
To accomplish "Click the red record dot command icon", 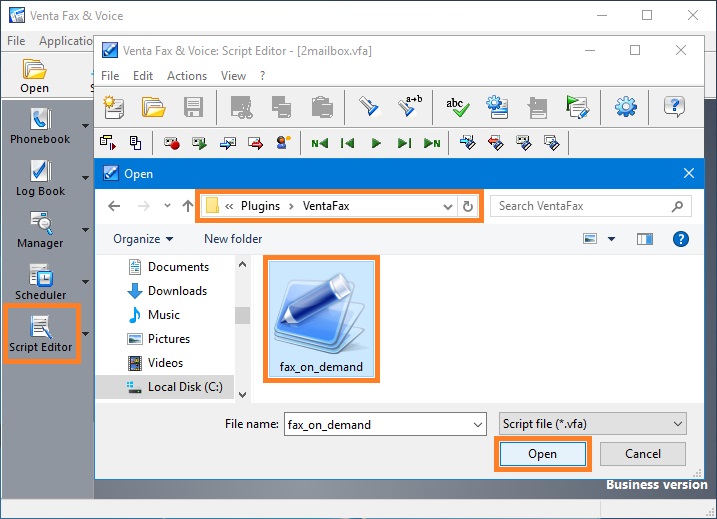I will 171,143.
